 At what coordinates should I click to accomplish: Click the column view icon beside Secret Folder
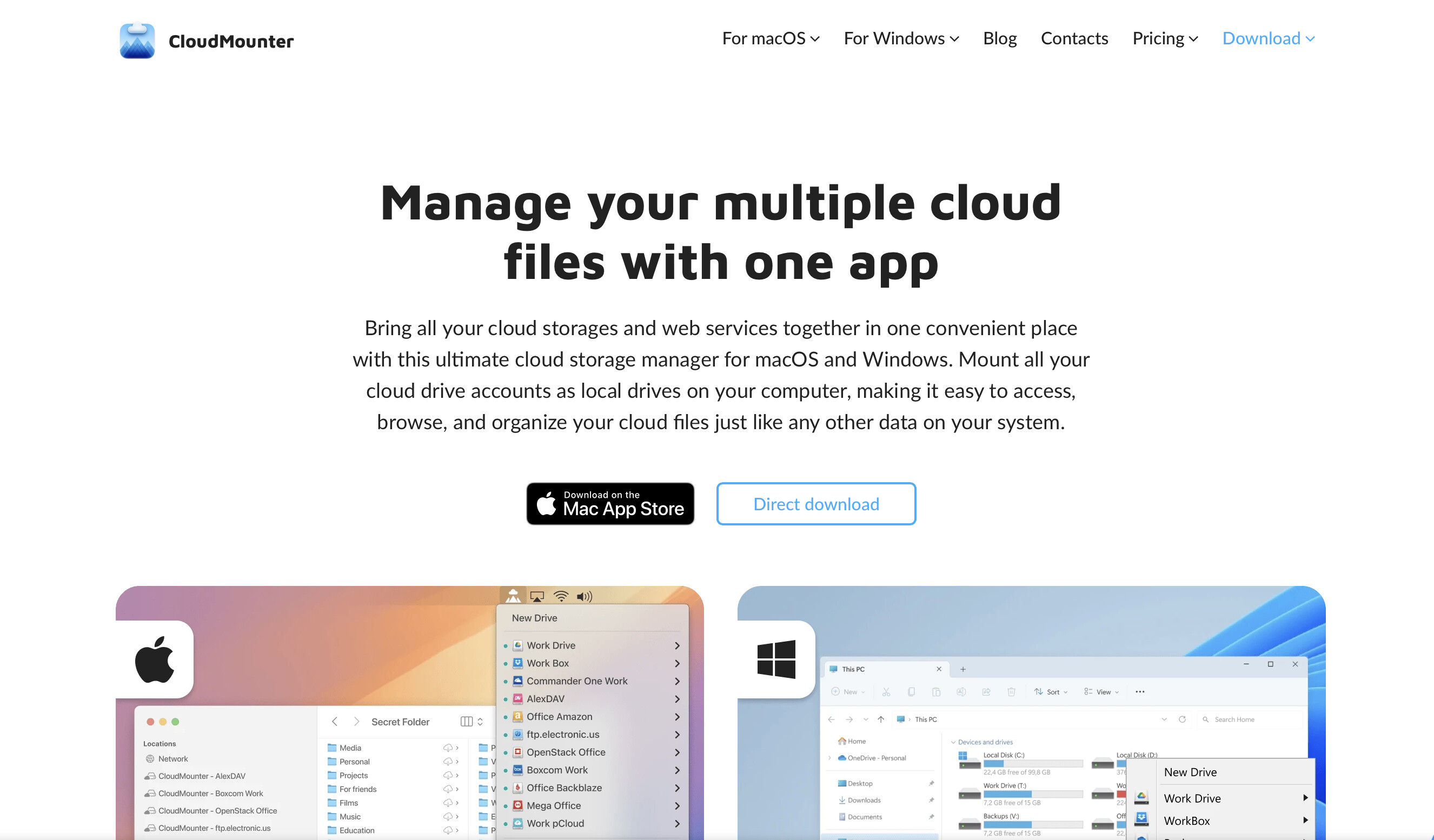[466, 721]
